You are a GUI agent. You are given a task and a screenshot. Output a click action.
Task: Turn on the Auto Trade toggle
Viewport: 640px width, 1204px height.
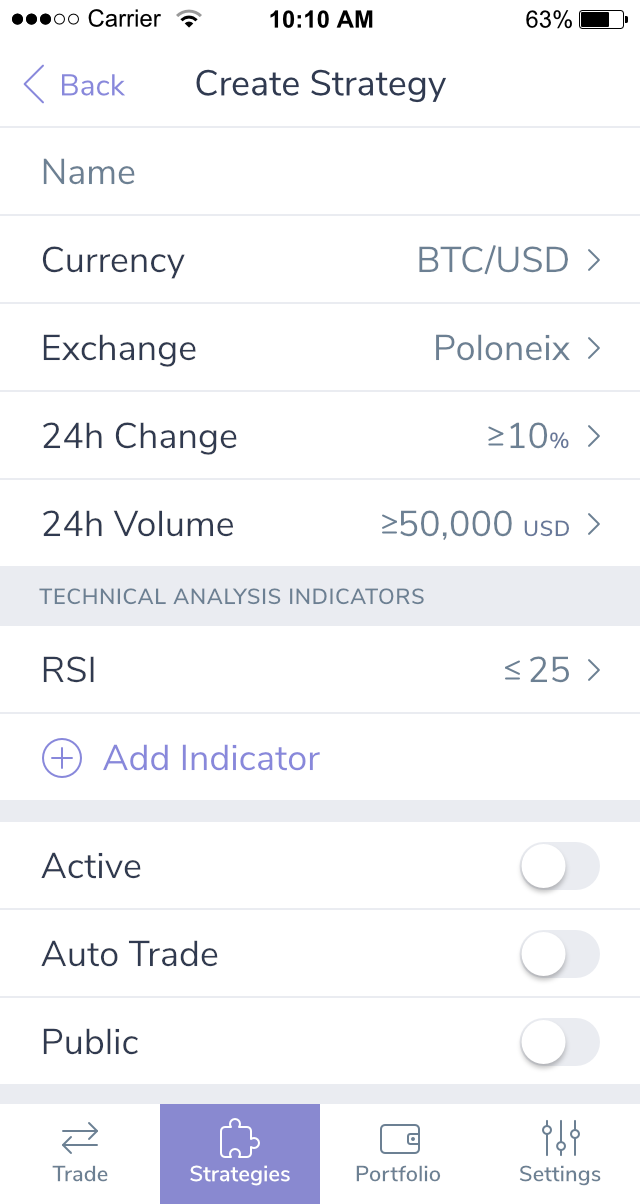coord(559,954)
